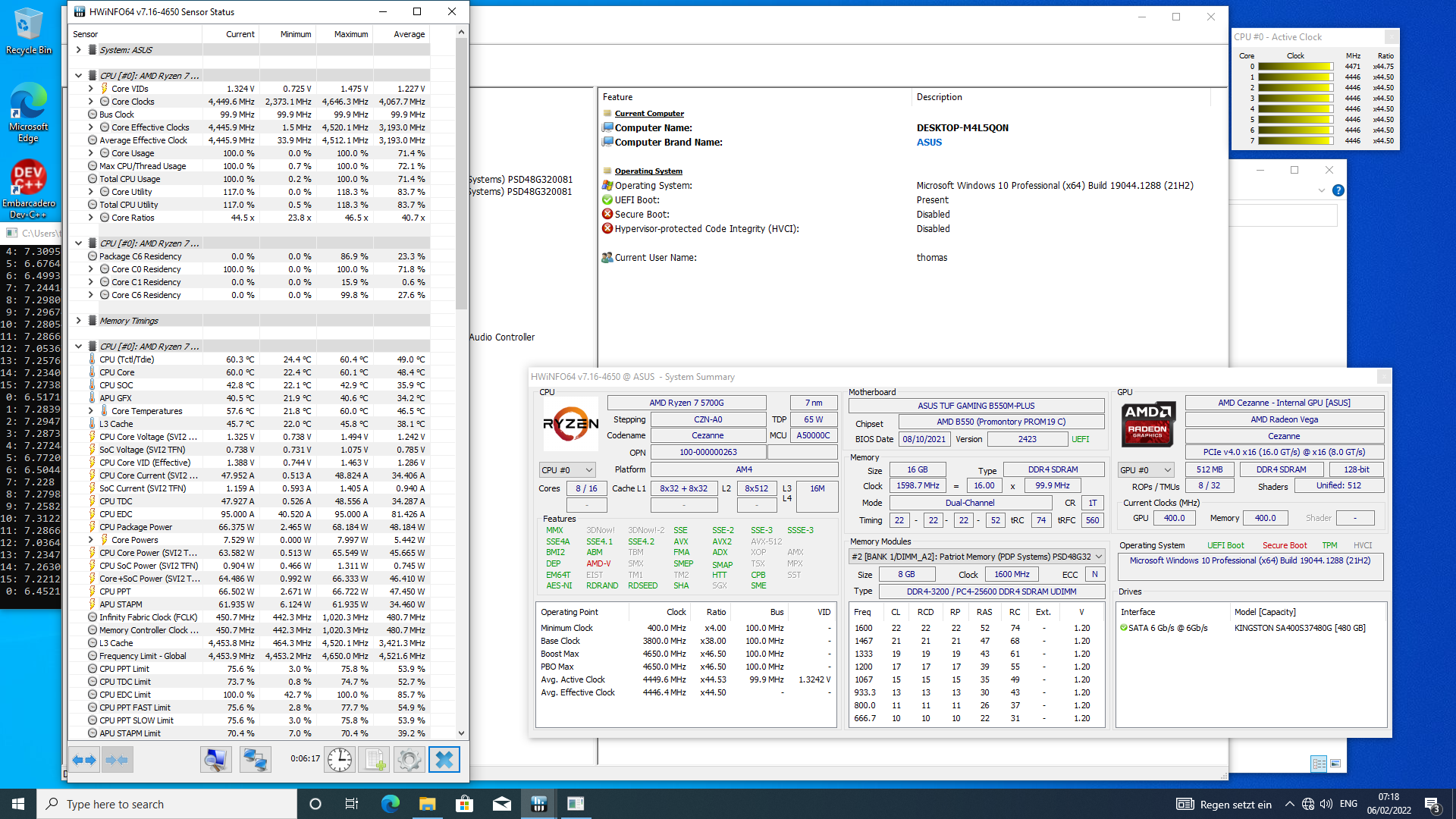Reset timers with the clock icon
This screenshot has height=819, width=1456.
click(339, 759)
